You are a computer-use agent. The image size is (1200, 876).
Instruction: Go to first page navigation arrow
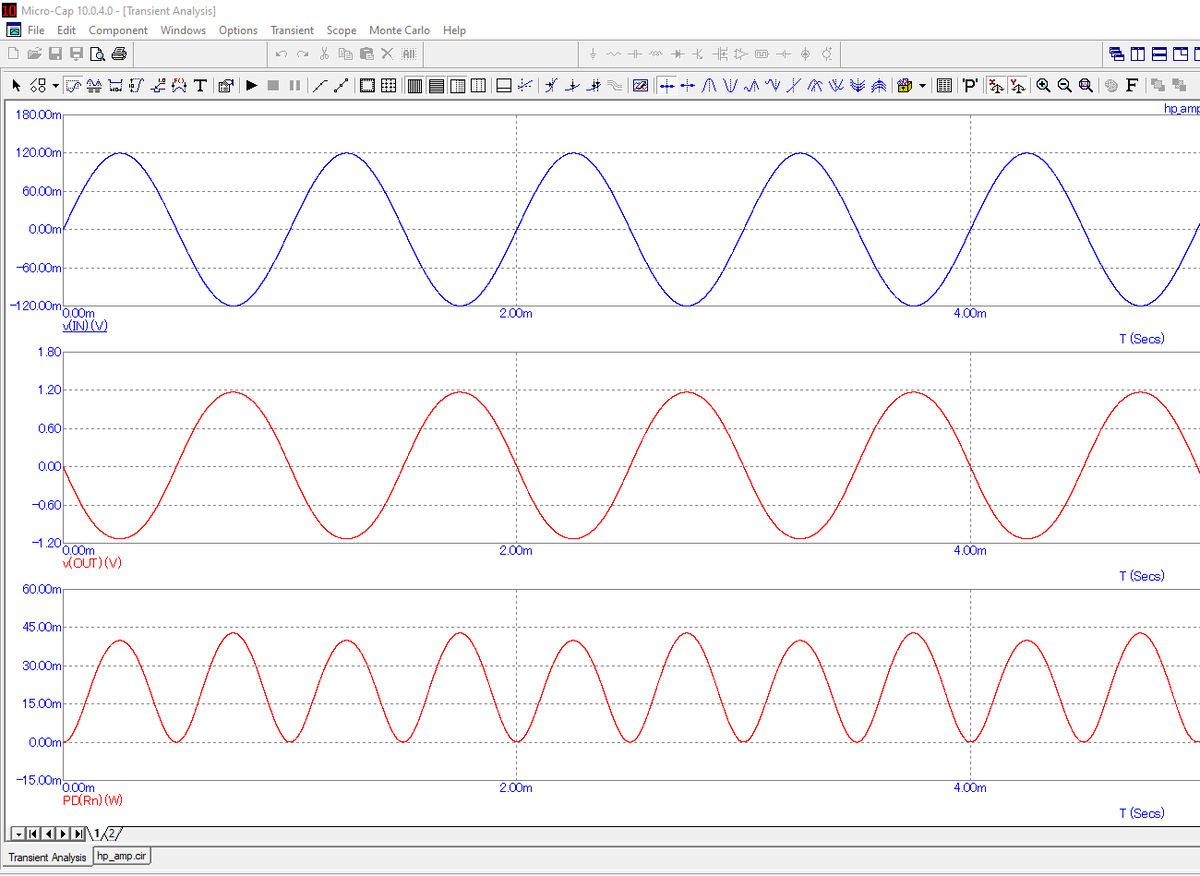(33, 833)
